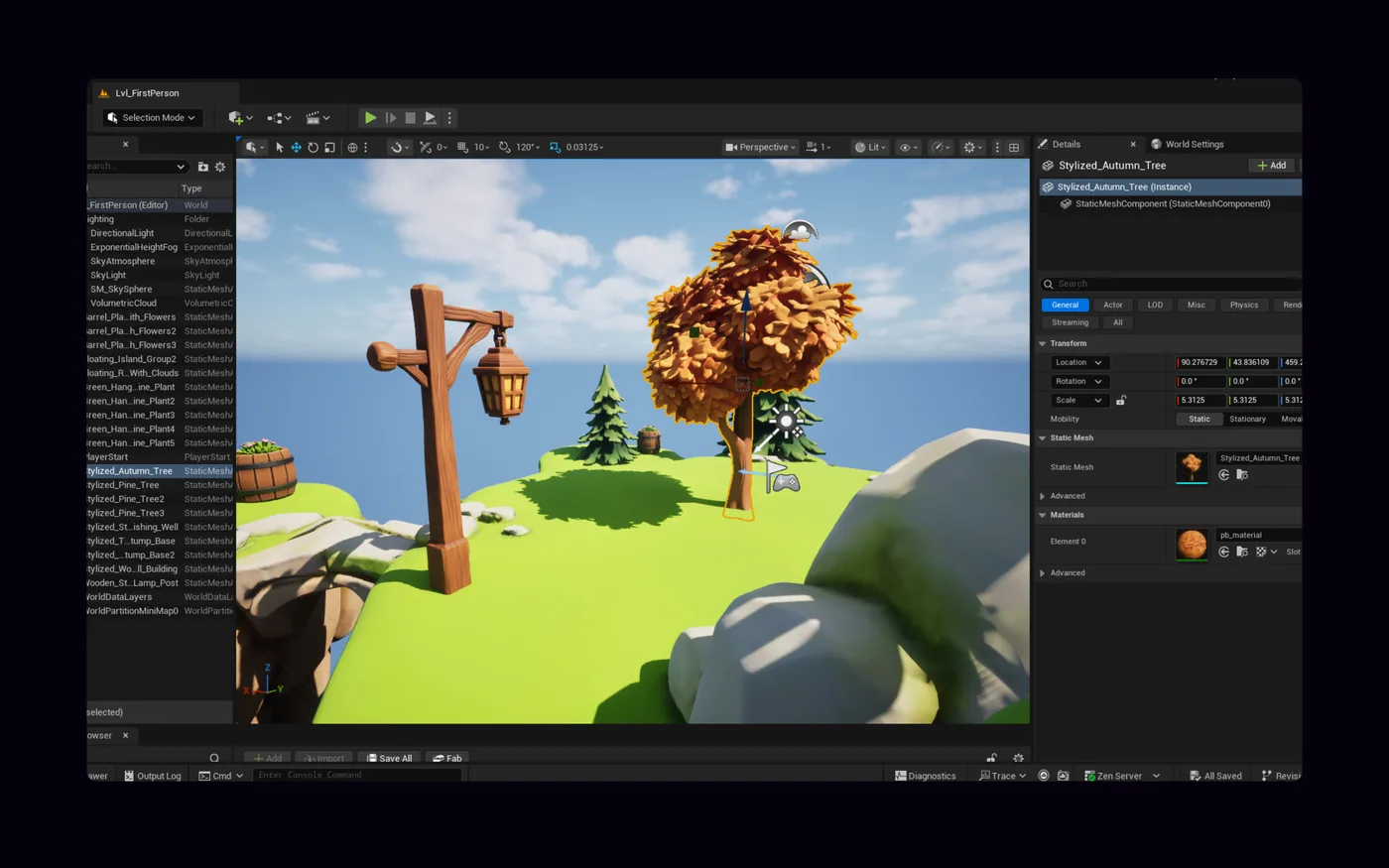This screenshot has height=868, width=1389.
Task: Click the Fab button
Action: pyautogui.click(x=446, y=758)
